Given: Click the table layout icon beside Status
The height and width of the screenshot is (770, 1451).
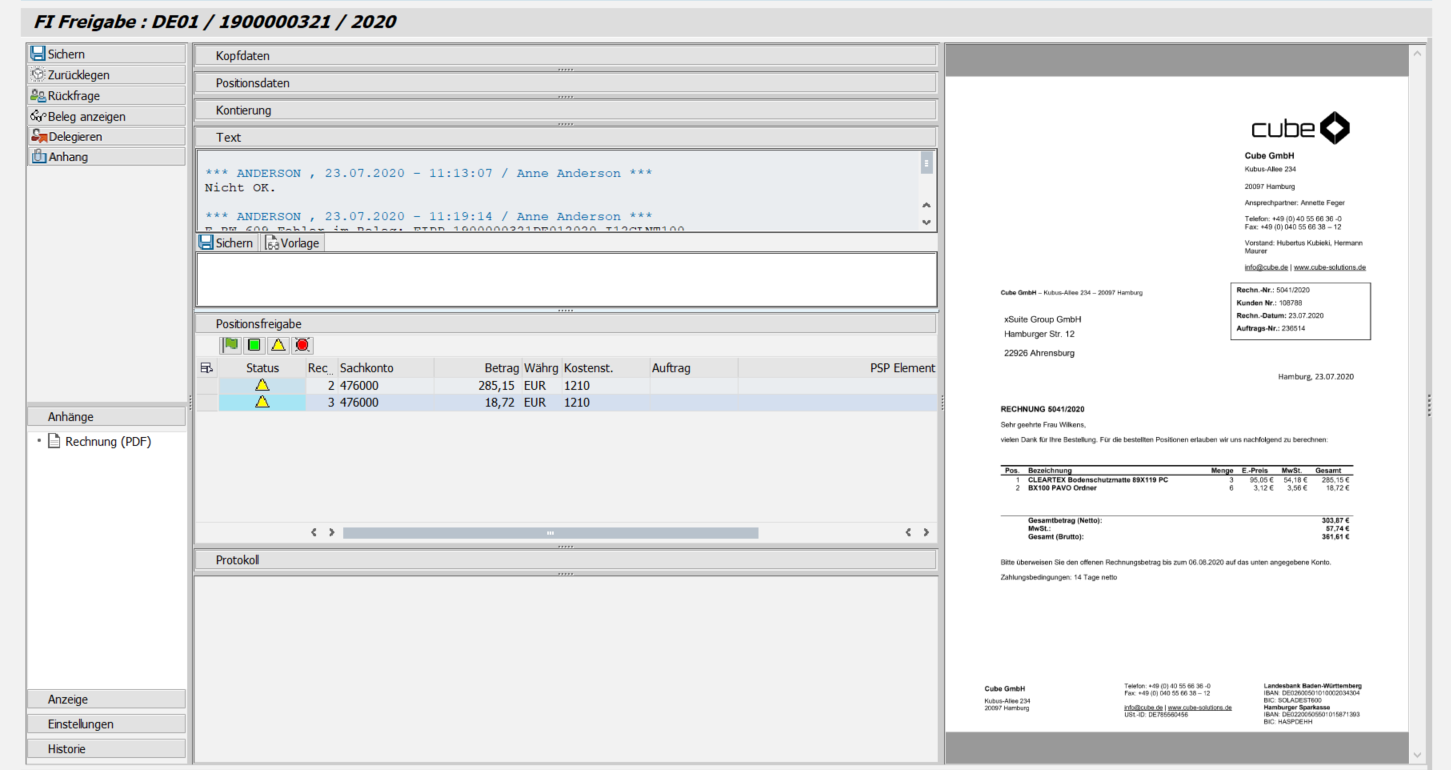Looking at the screenshot, I should [x=206, y=368].
